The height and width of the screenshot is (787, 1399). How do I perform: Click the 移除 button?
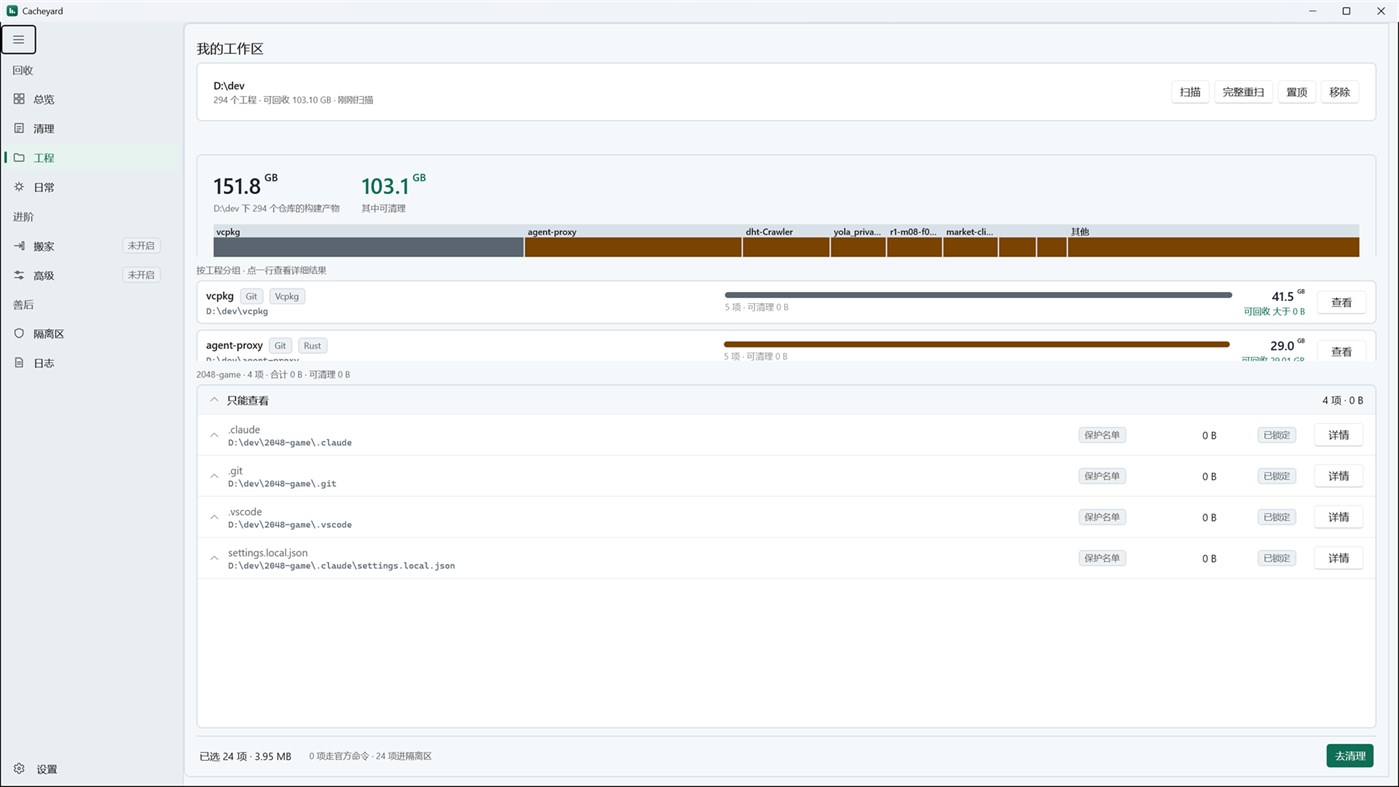tap(1340, 92)
